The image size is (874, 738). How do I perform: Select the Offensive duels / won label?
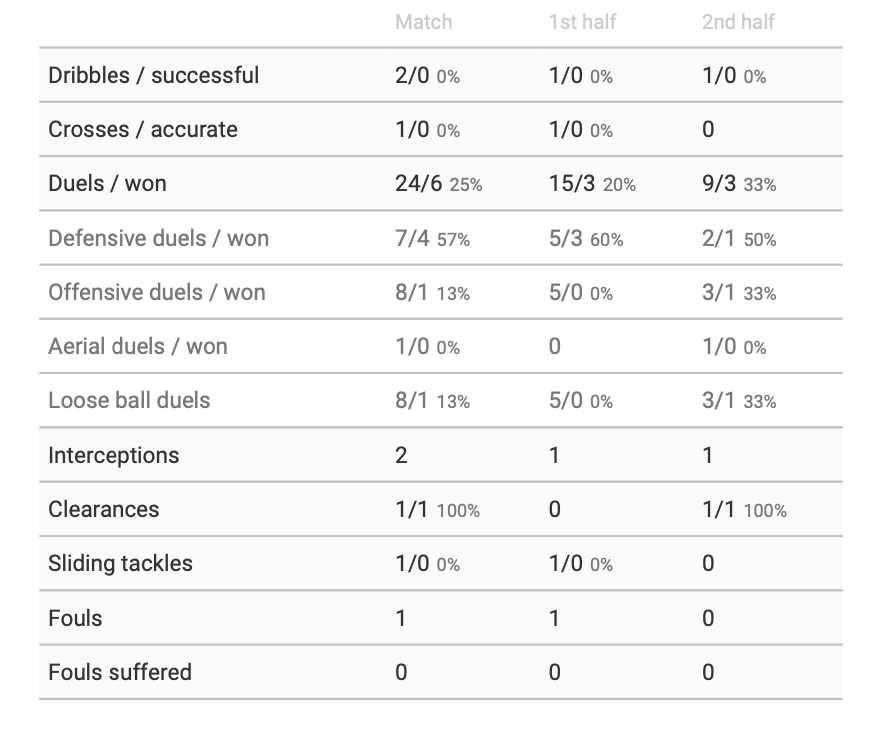coord(157,292)
